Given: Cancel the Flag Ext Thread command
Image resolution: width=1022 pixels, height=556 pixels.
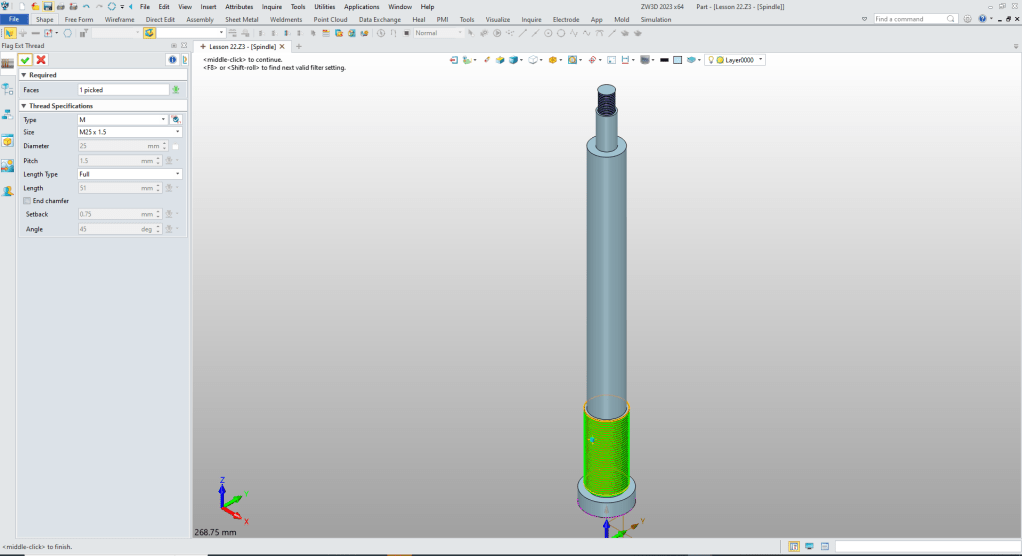Looking at the screenshot, I should click(41, 60).
